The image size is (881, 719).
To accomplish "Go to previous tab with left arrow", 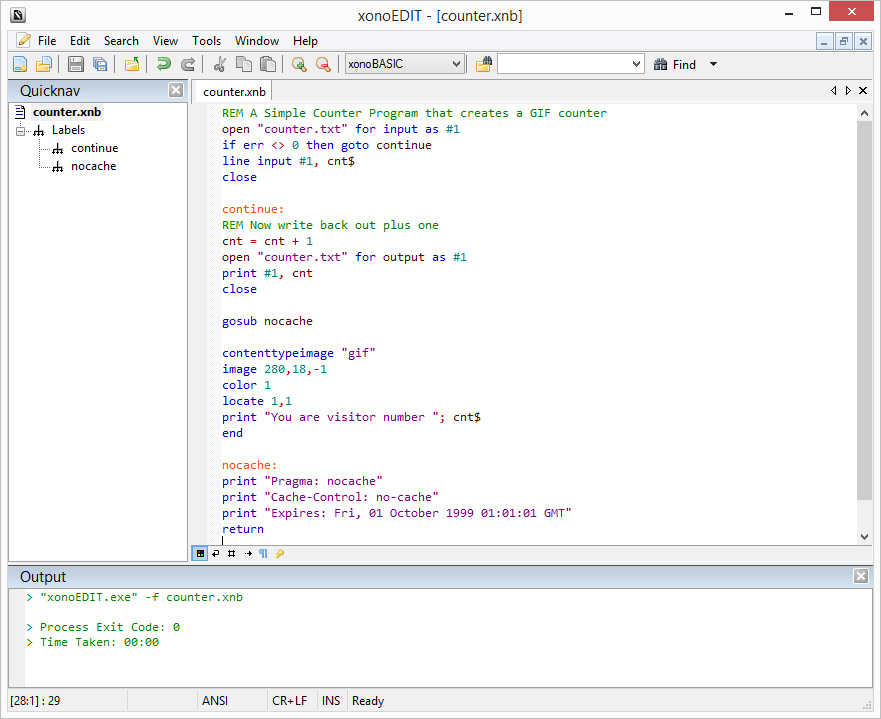I will point(833,90).
